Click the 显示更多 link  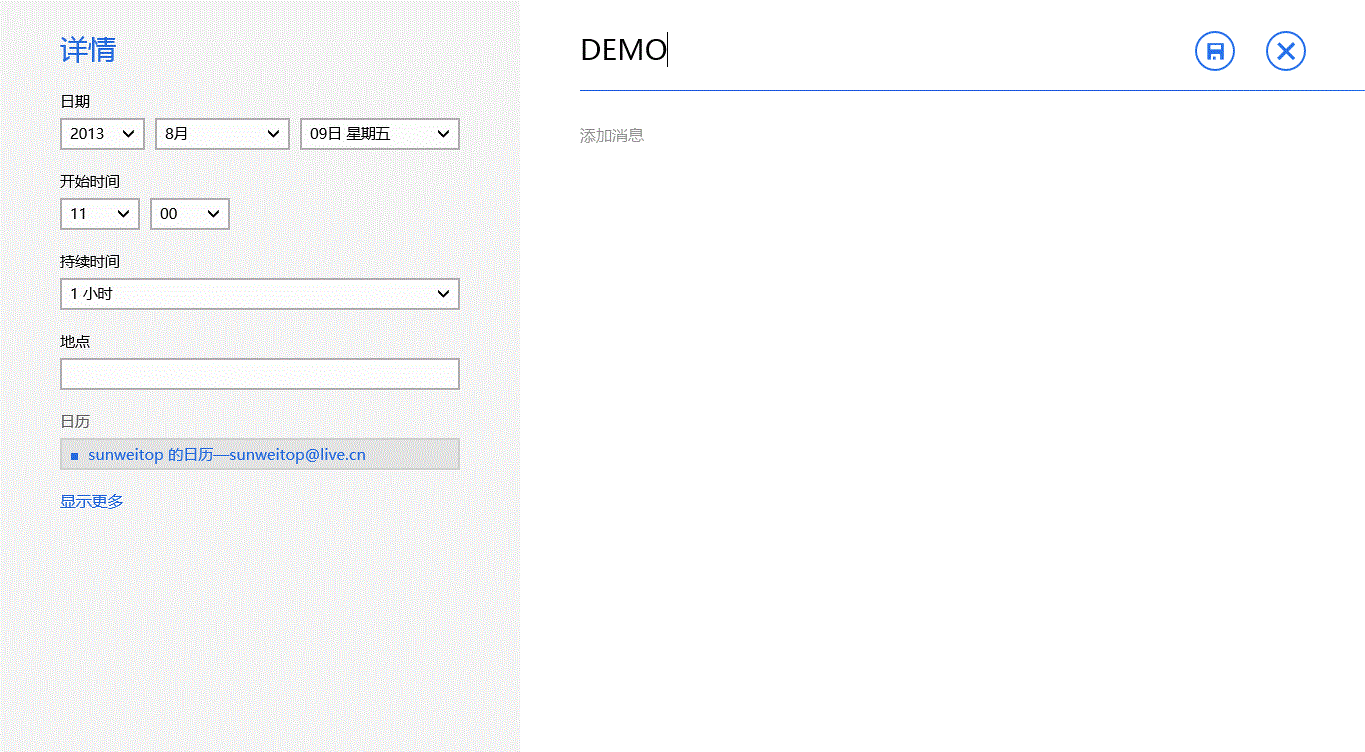92,502
